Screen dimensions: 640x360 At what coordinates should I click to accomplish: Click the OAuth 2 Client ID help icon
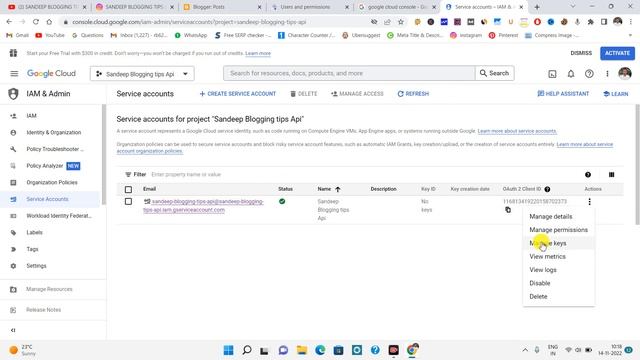[547, 189]
